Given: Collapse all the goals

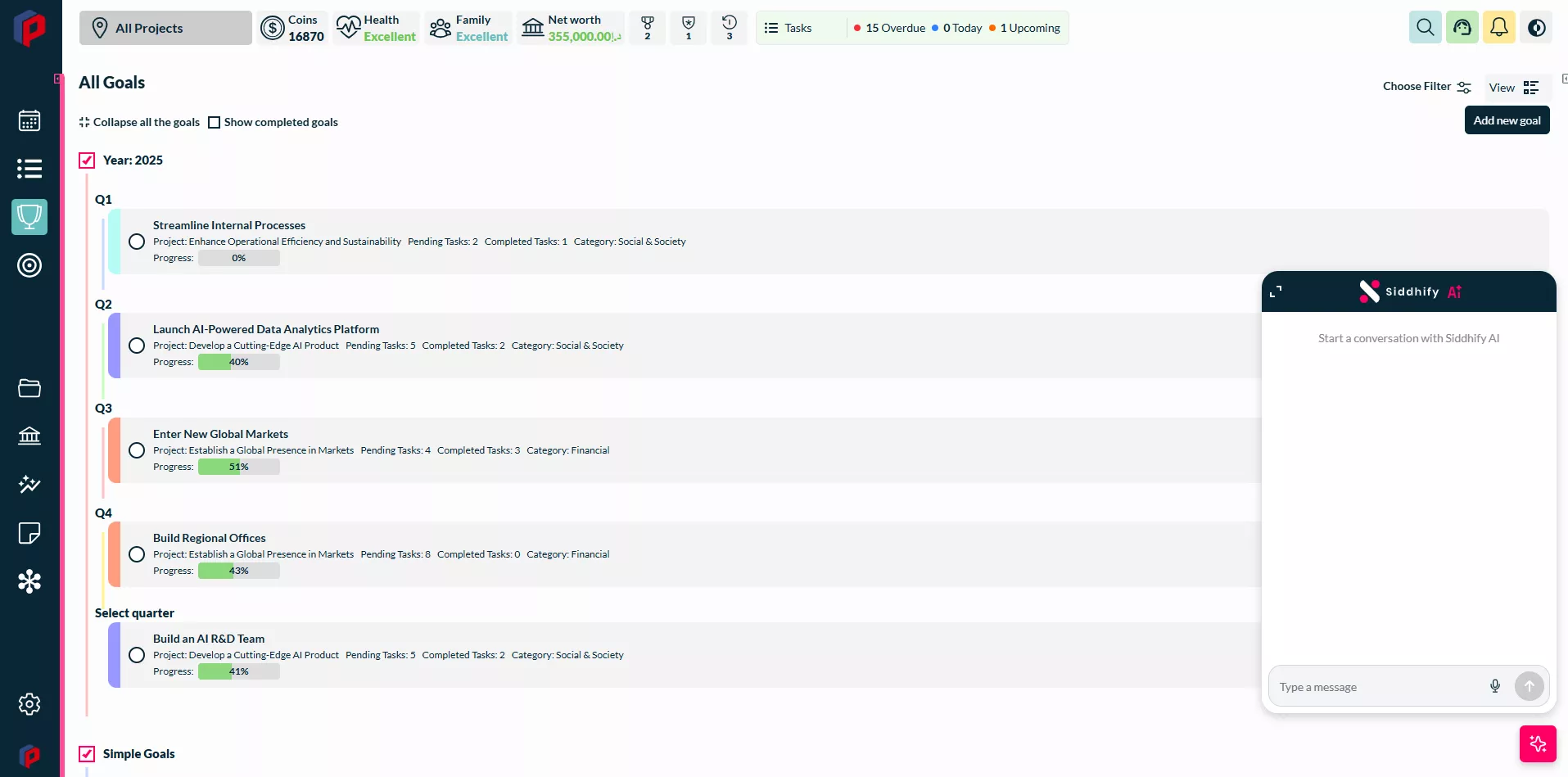Looking at the screenshot, I should coord(139,123).
